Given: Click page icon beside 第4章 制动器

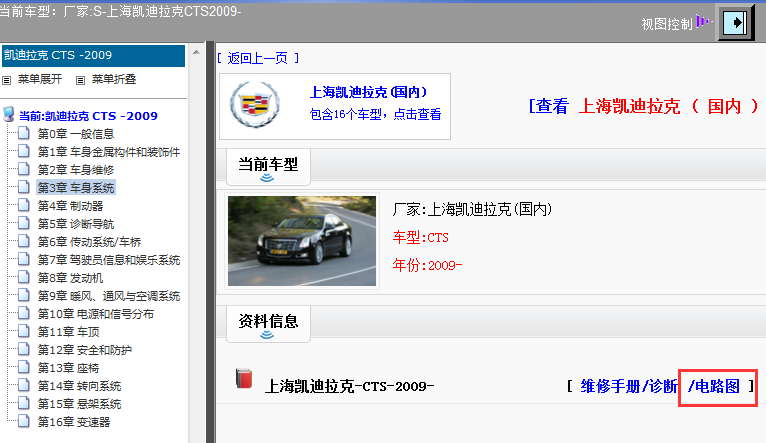Looking at the screenshot, I should [23, 205].
